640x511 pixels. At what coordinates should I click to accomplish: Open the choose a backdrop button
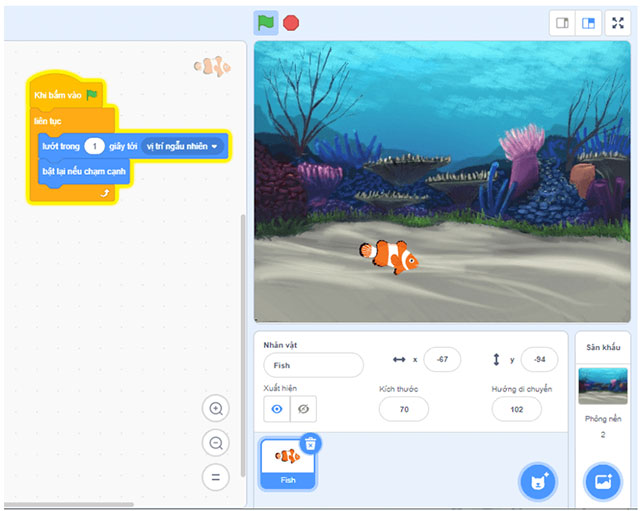(x=603, y=482)
